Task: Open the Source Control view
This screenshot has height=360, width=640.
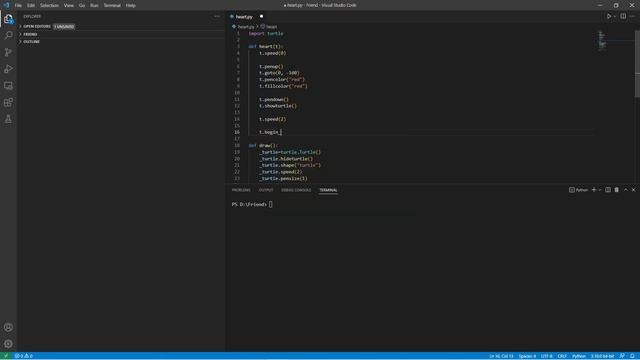Action: (8, 52)
